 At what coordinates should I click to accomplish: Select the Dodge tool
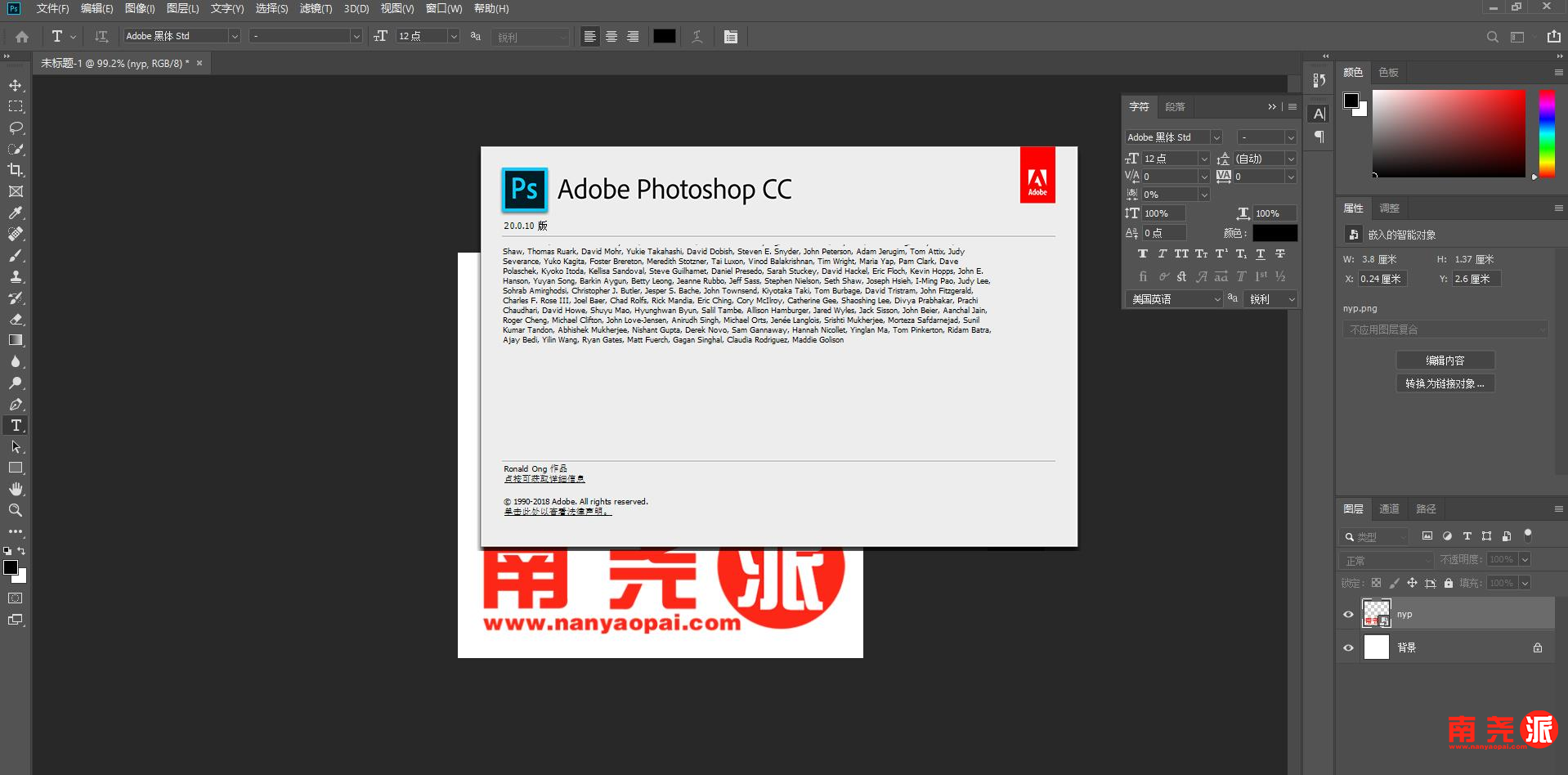coord(16,383)
